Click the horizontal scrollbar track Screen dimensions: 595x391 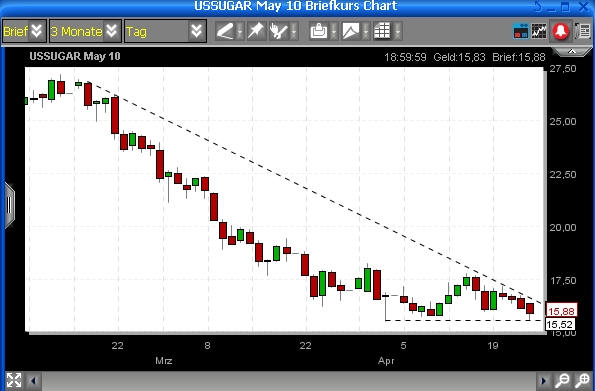[288, 380]
